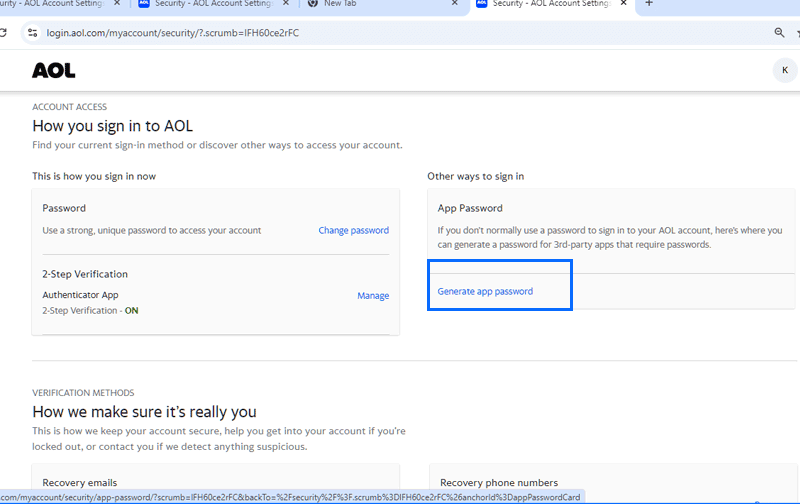This screenshot has height=504, width=800.
Task: Click the 'This is how you sign in now' text
Action: click(94, 176)
